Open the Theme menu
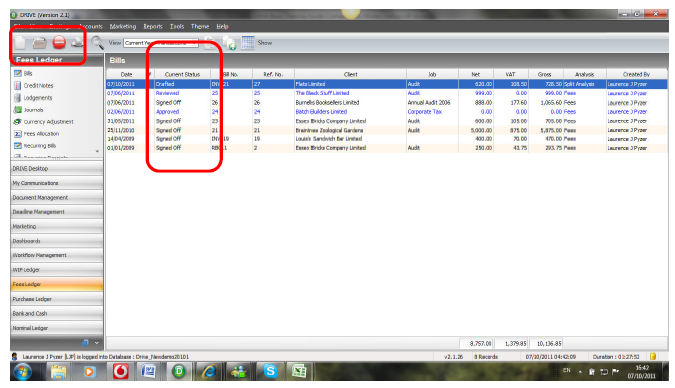 [200, 26]
